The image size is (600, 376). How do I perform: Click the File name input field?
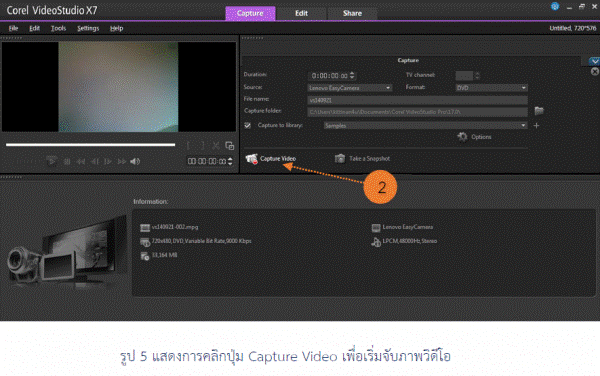[417, 100]
